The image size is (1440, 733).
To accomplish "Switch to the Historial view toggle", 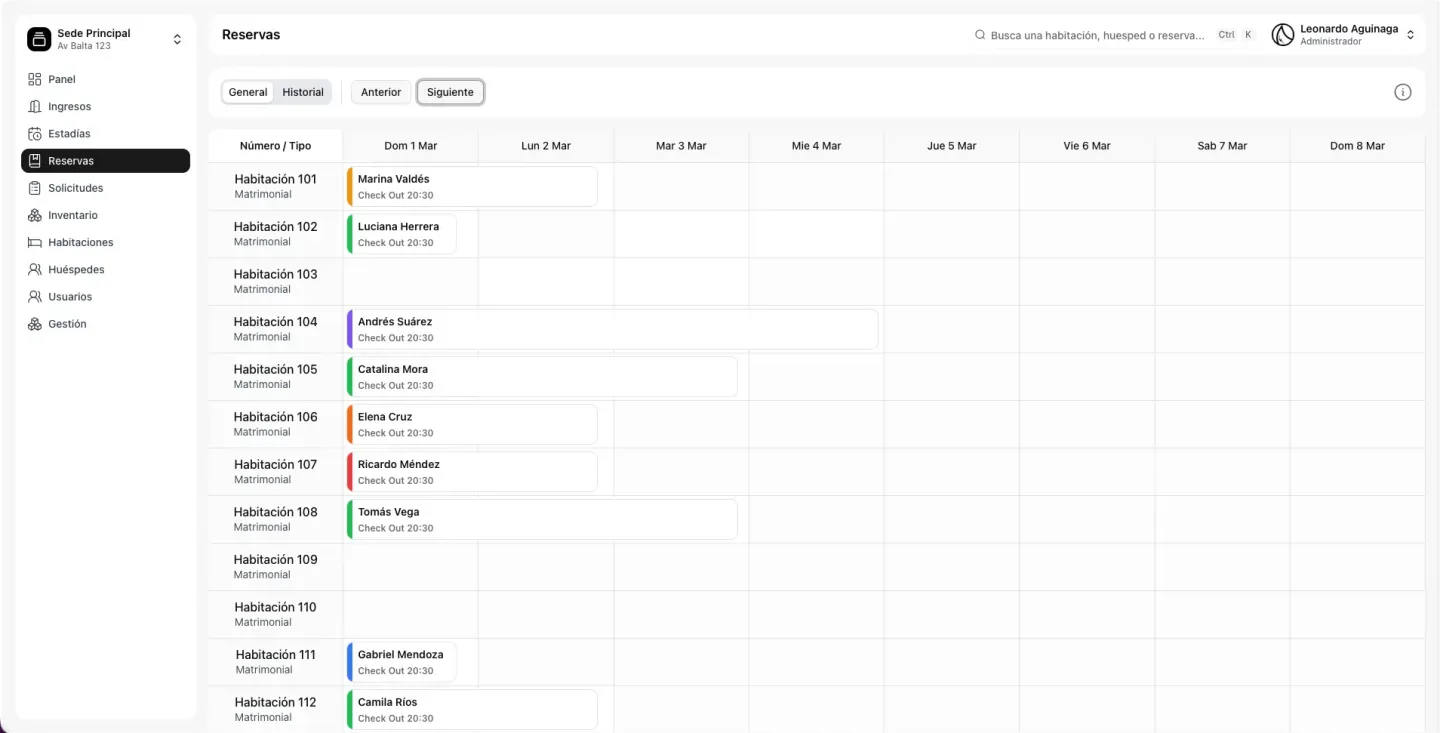I will pos(303,92).
